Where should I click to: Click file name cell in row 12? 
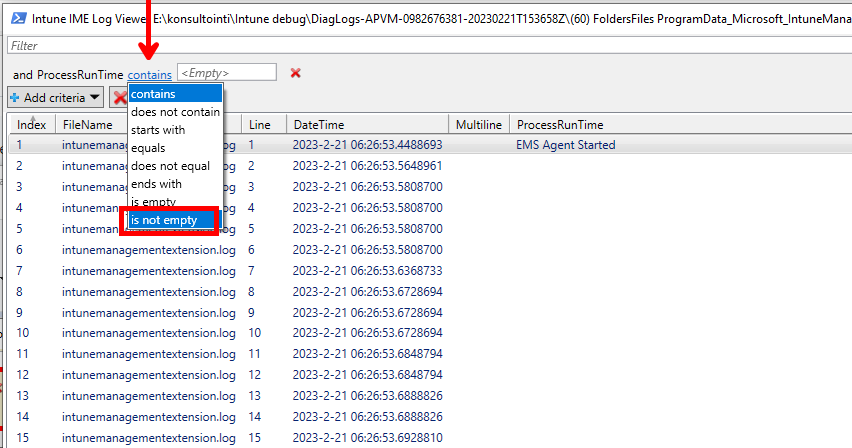[149, 375]
